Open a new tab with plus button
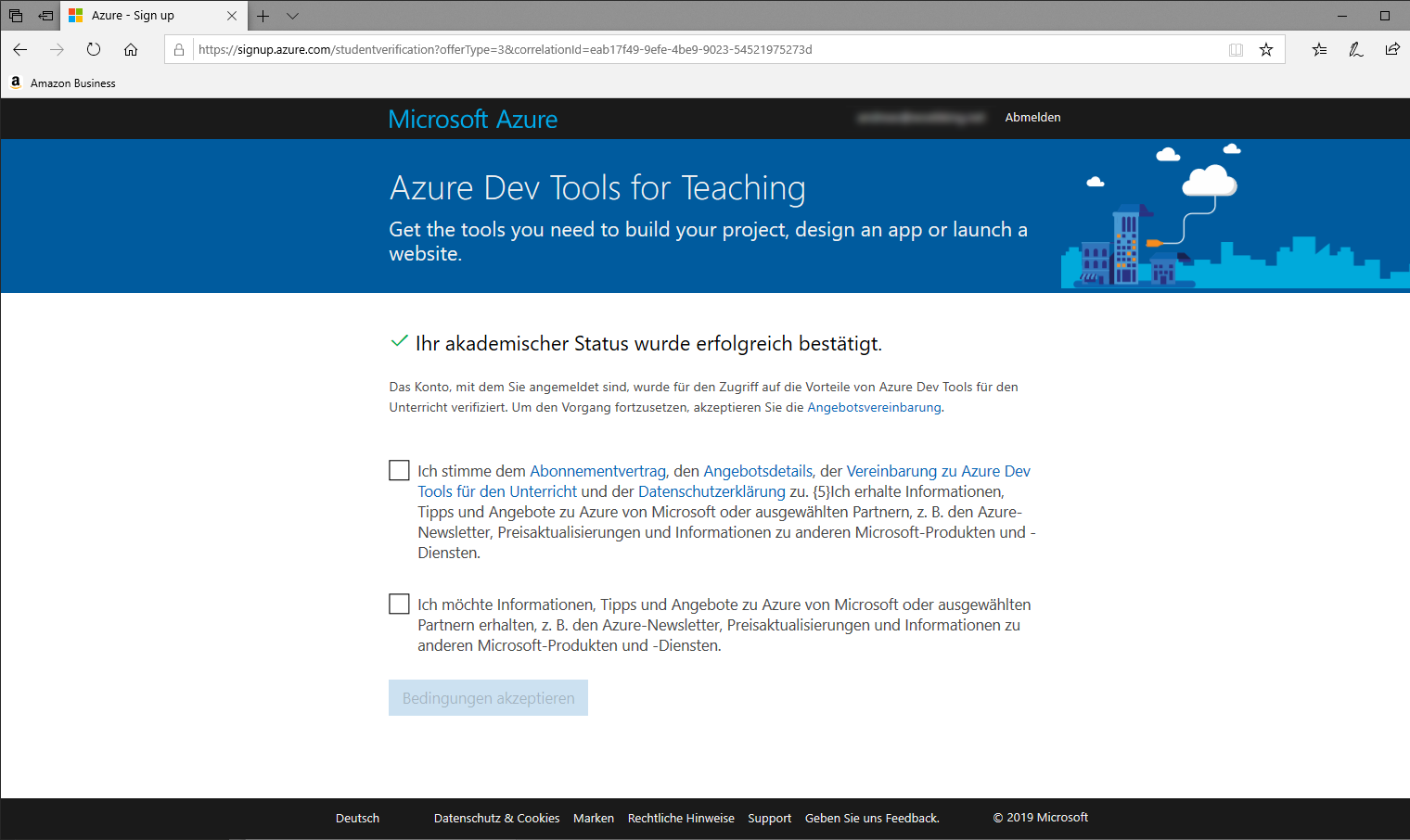The image size is (1410, 840). (263, 16)
